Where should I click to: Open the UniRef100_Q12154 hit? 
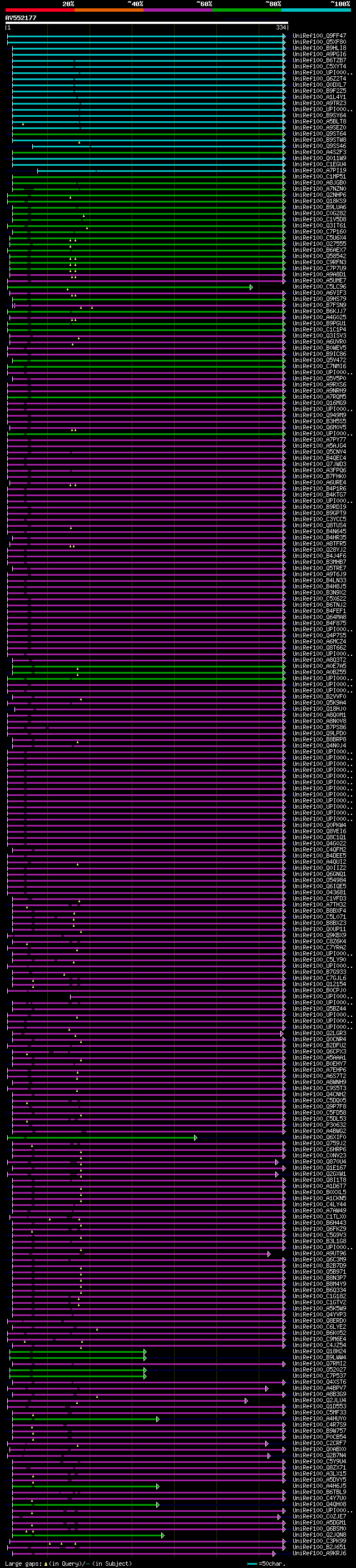319,985
